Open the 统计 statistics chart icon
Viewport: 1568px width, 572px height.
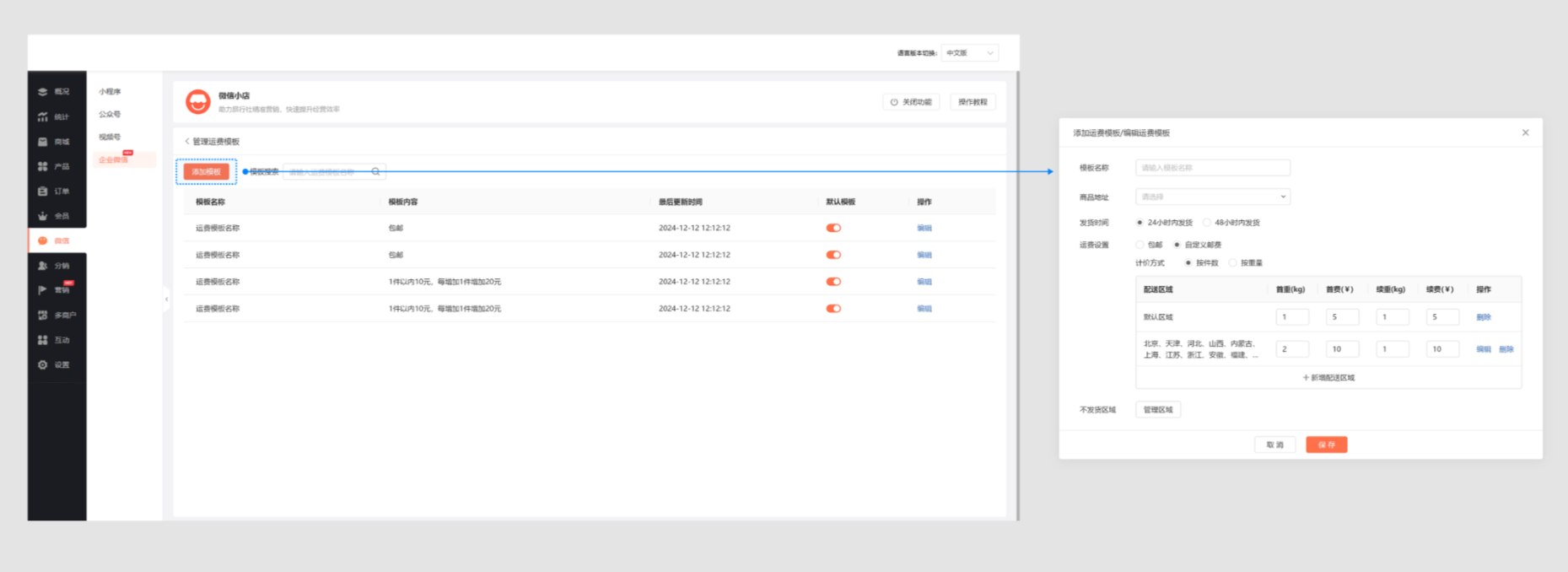tap(42, 116)
